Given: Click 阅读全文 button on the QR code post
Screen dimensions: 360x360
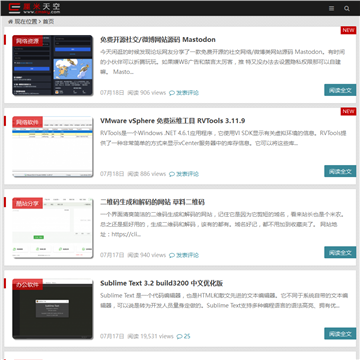Looking at the screenshot, I should click(340, 252).
